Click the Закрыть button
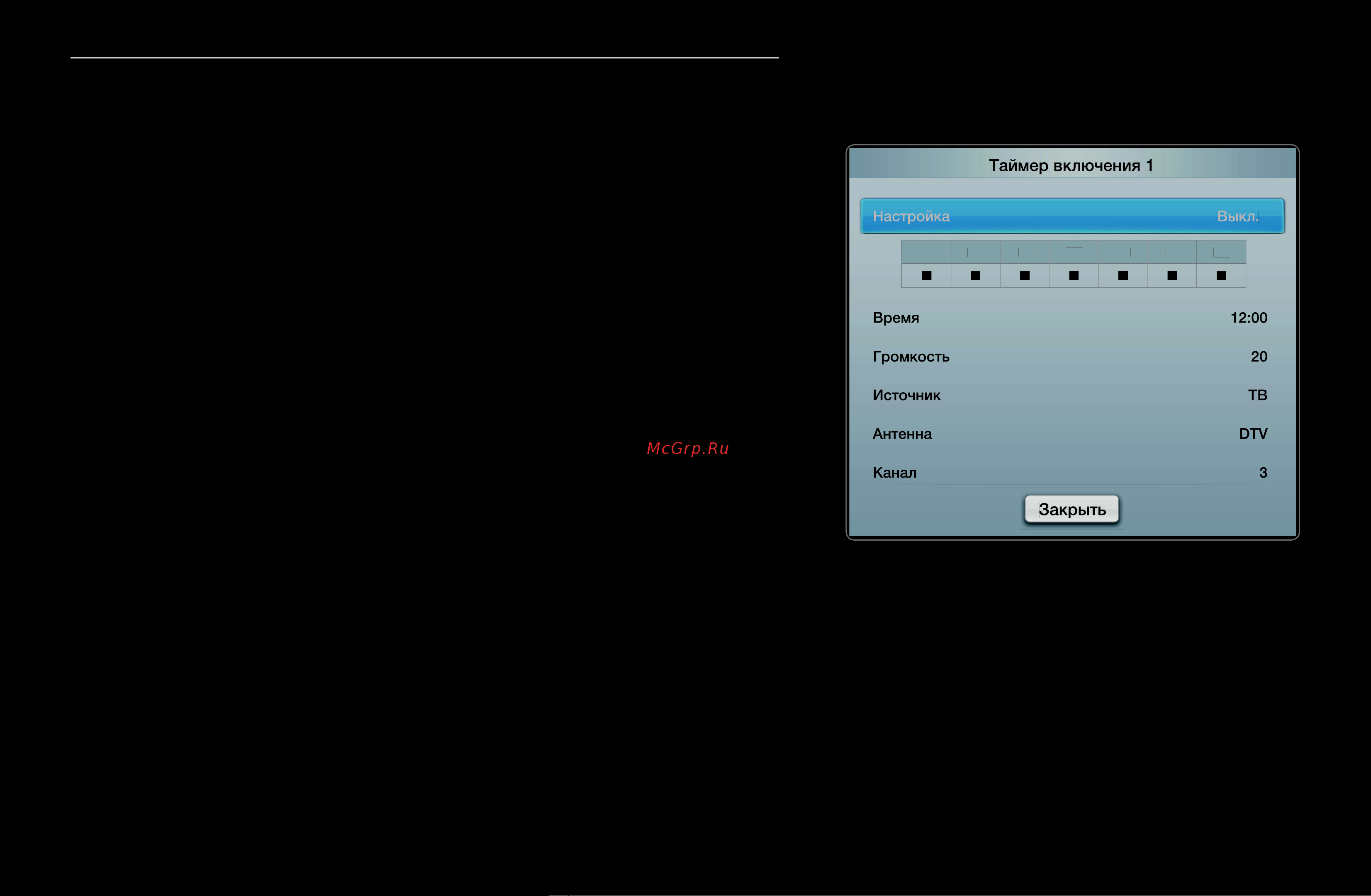Viewport: 1371px width, 896px height. coord(1071,509)
